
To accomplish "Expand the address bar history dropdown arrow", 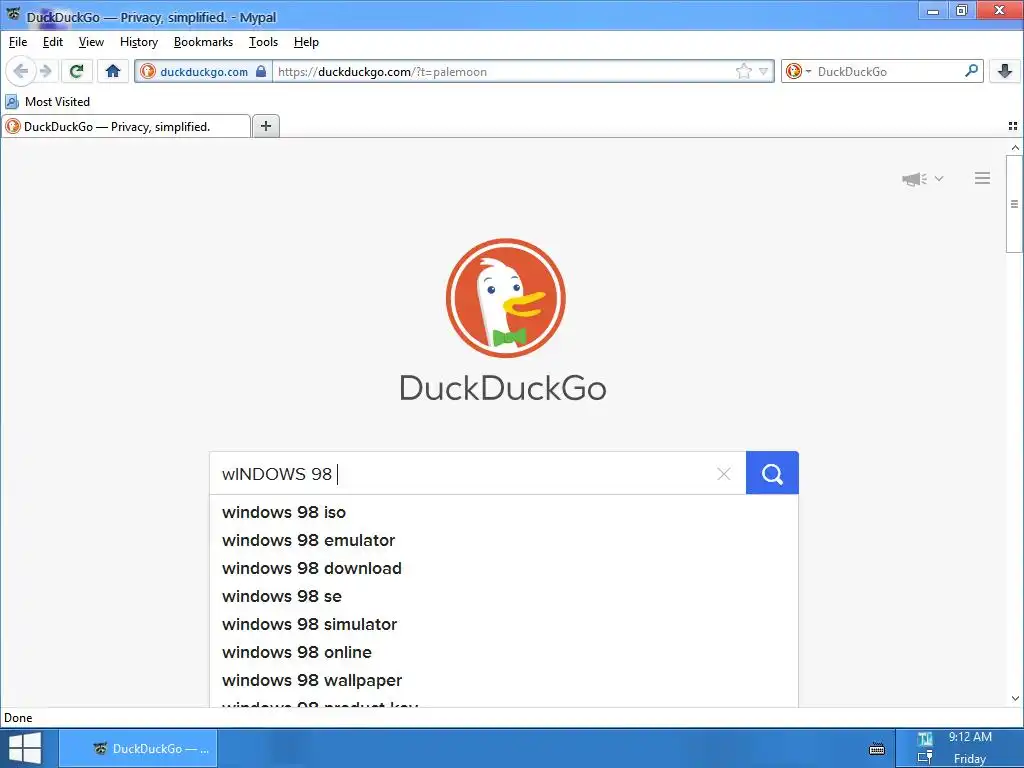I will [763, 71].
